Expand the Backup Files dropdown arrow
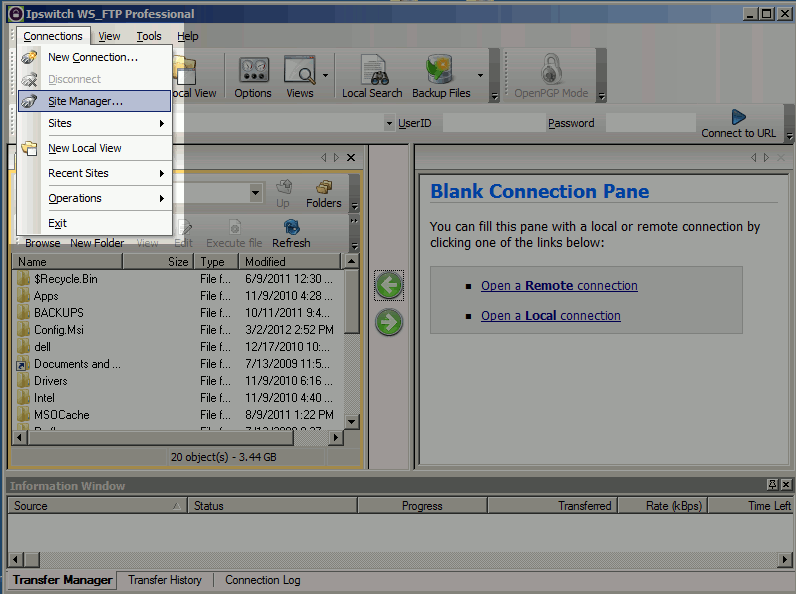 [480, 75]
